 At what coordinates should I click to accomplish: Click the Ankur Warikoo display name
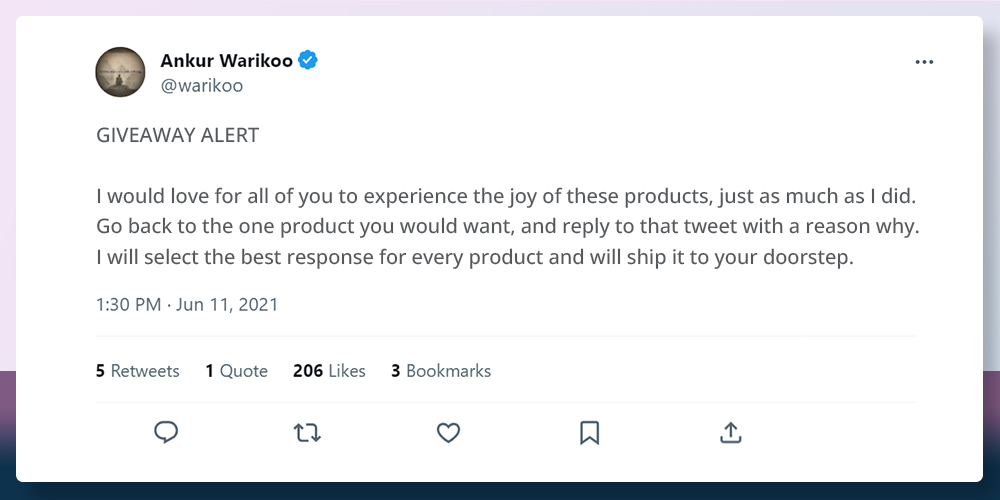pos(226,61)
